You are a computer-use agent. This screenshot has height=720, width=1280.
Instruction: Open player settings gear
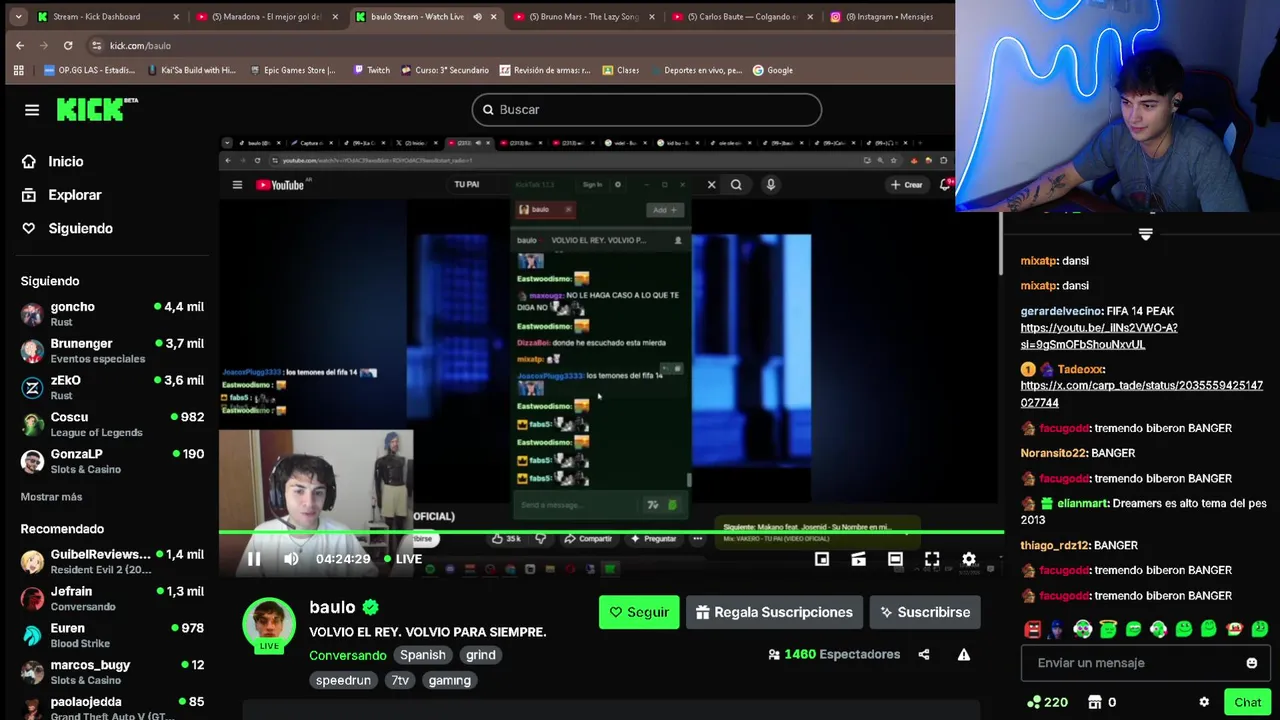pos(969,559)
